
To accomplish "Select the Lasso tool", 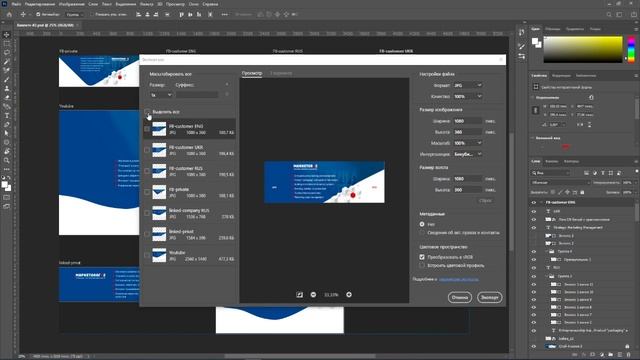I will click(7, 53).
